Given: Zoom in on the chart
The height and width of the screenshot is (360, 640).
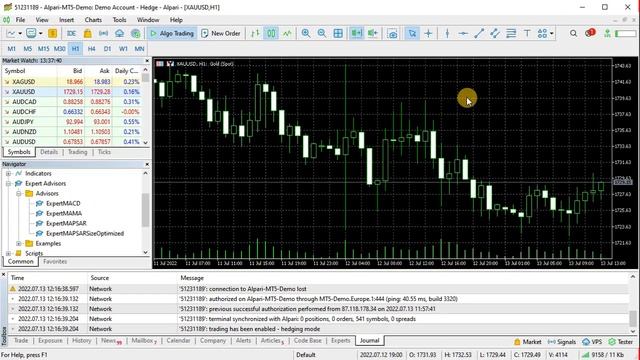Looking at the screenshot, I should [306, 33].
